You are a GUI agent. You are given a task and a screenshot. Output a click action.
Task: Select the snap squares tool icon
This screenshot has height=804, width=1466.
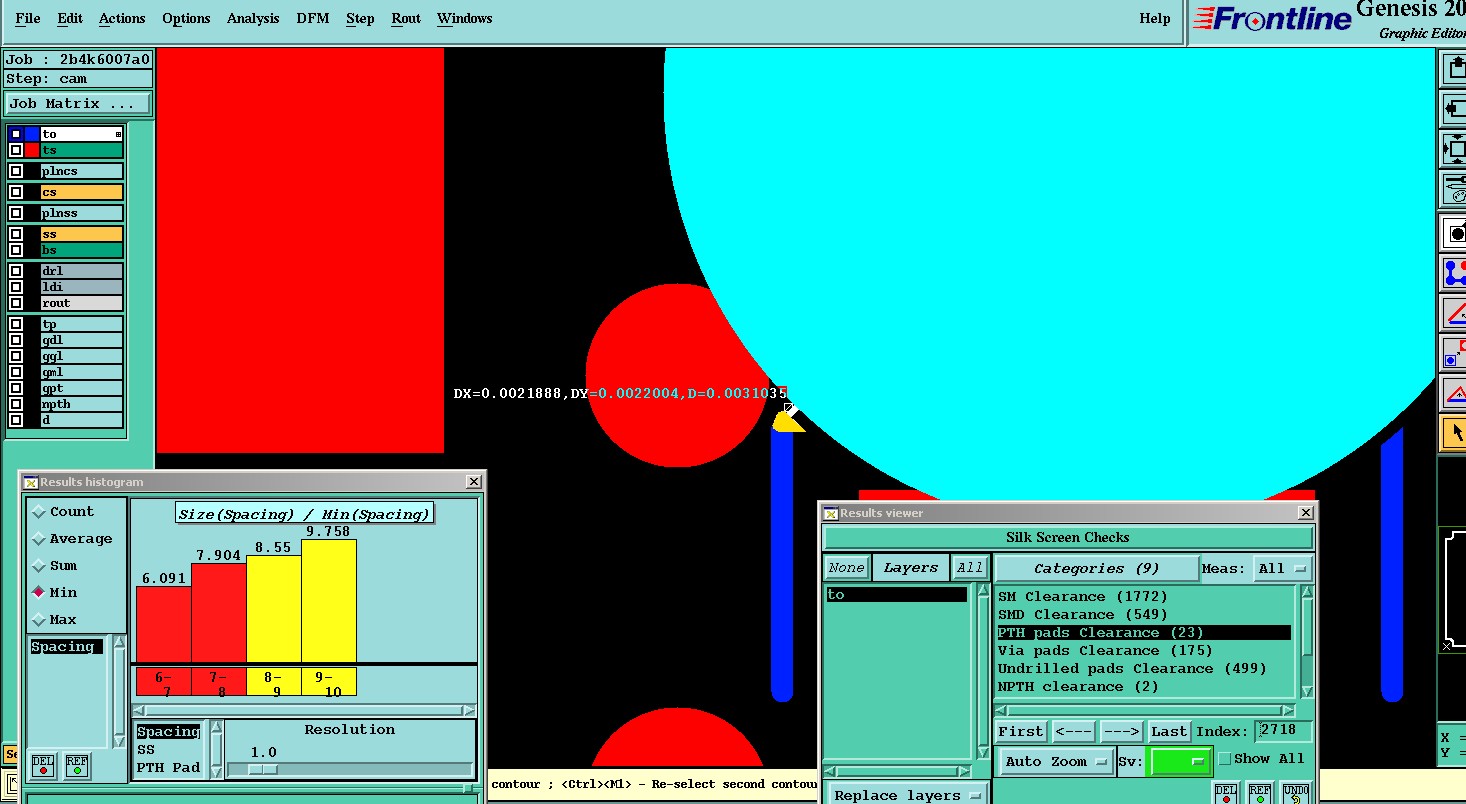(1454, 353)
